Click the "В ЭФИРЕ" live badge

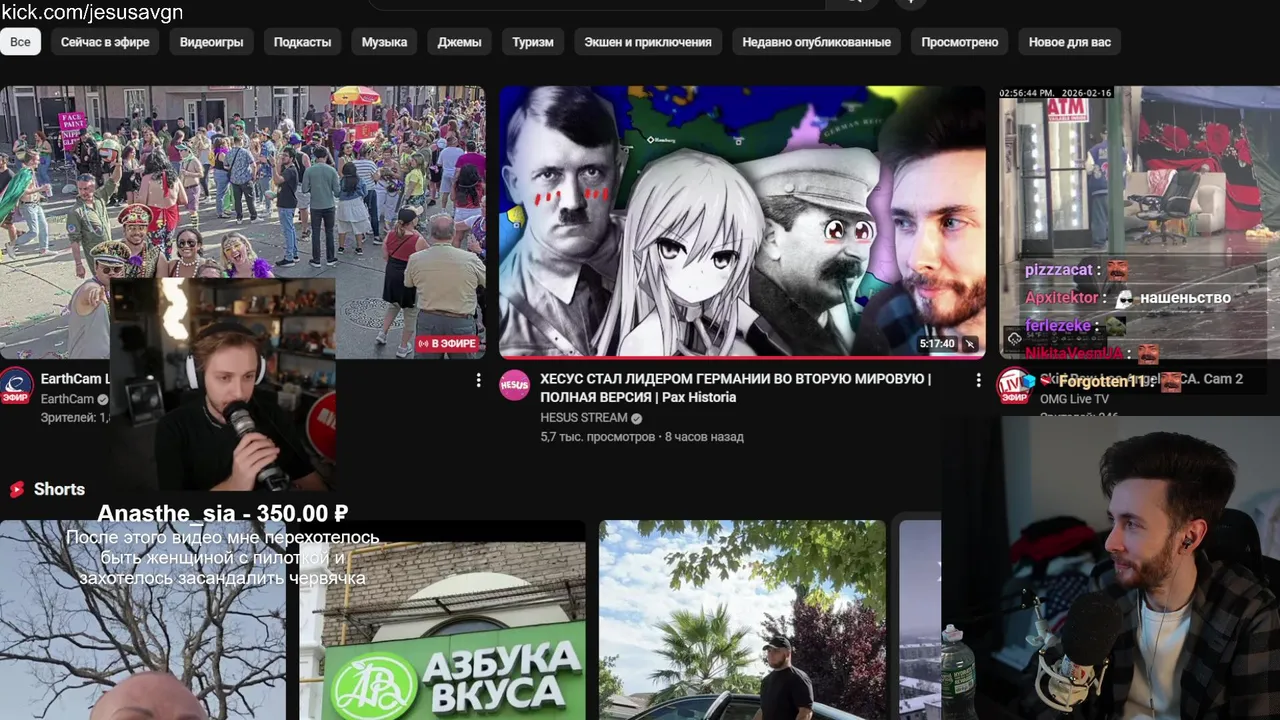[x=446, y=344]
